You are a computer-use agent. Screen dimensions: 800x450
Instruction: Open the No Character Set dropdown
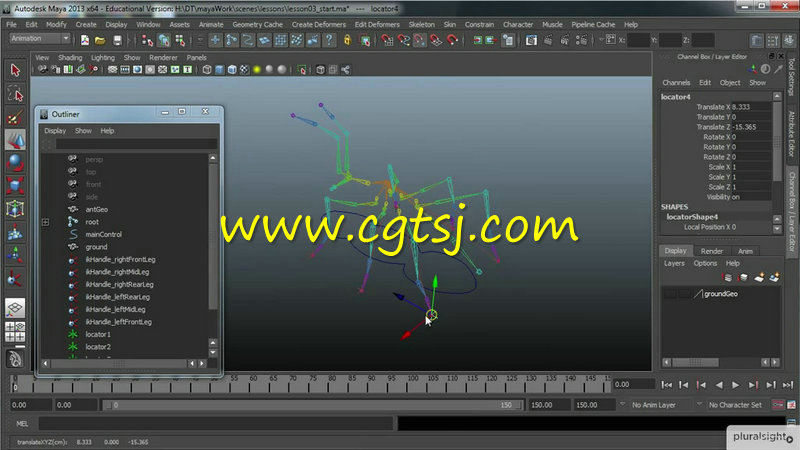[x=735, y=405]
